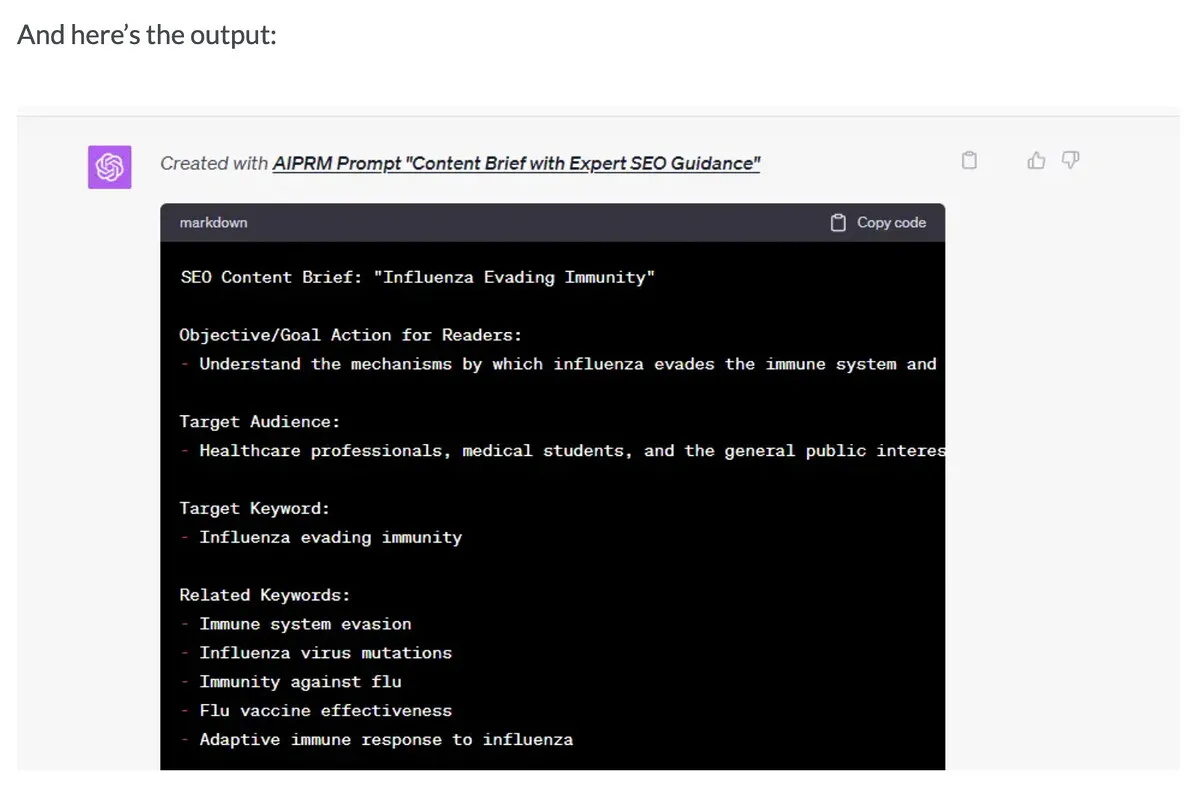Open the AIPRM Prompt link
This screenshot has width=1200, height=792.
point(516,163)
